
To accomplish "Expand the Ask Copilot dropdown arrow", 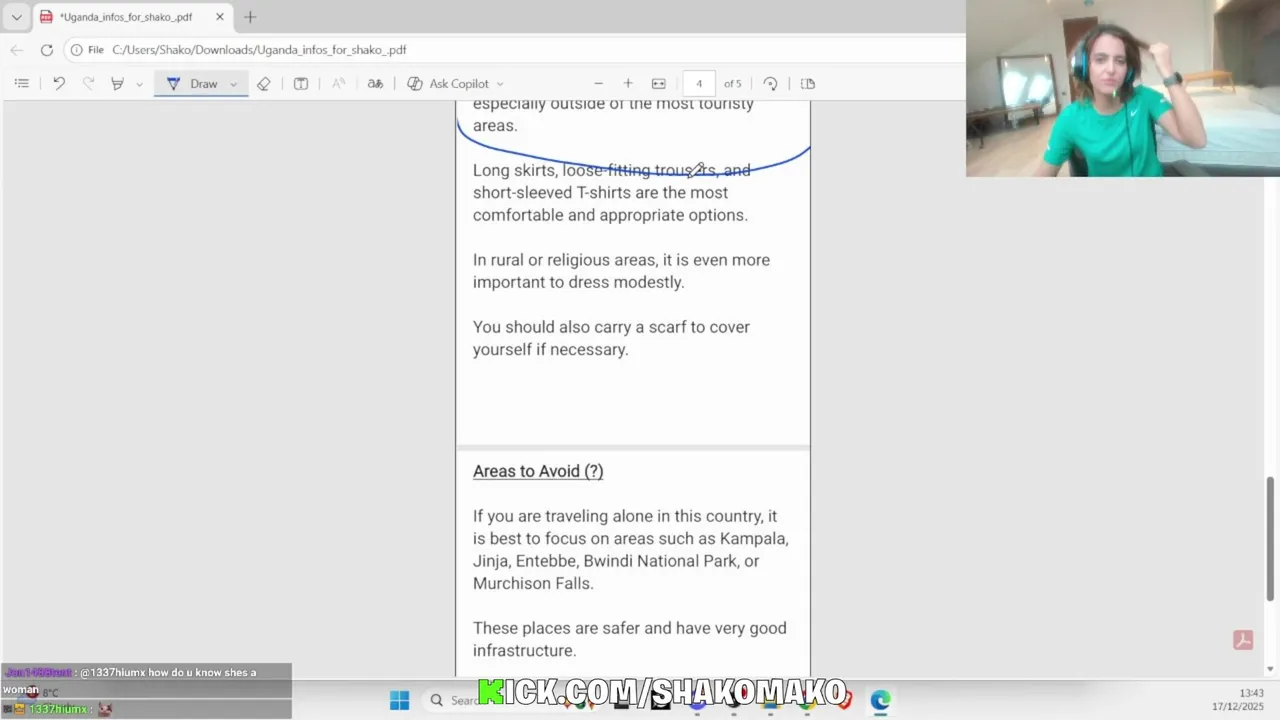I will pos(500,84).
